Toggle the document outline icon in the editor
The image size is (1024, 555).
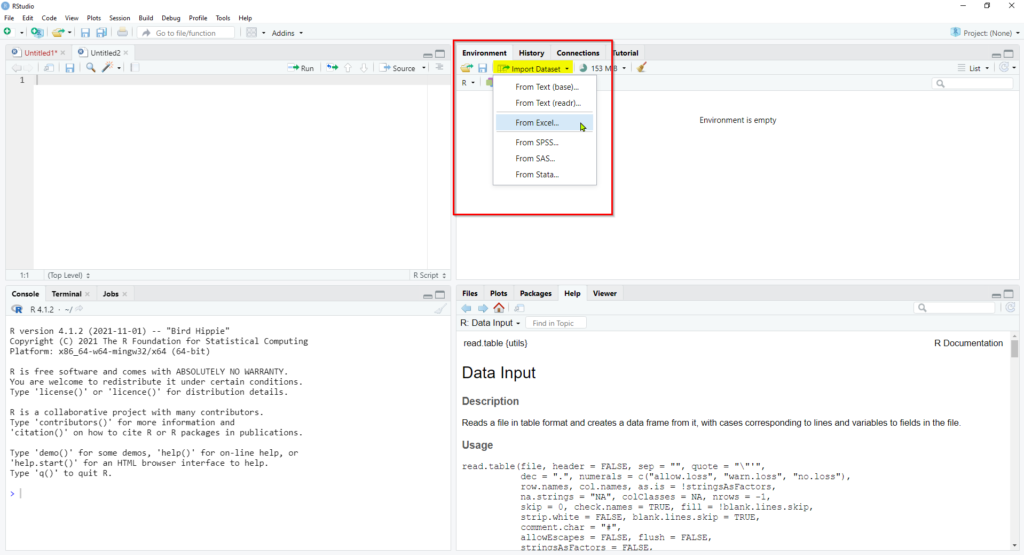coord(440,68)
